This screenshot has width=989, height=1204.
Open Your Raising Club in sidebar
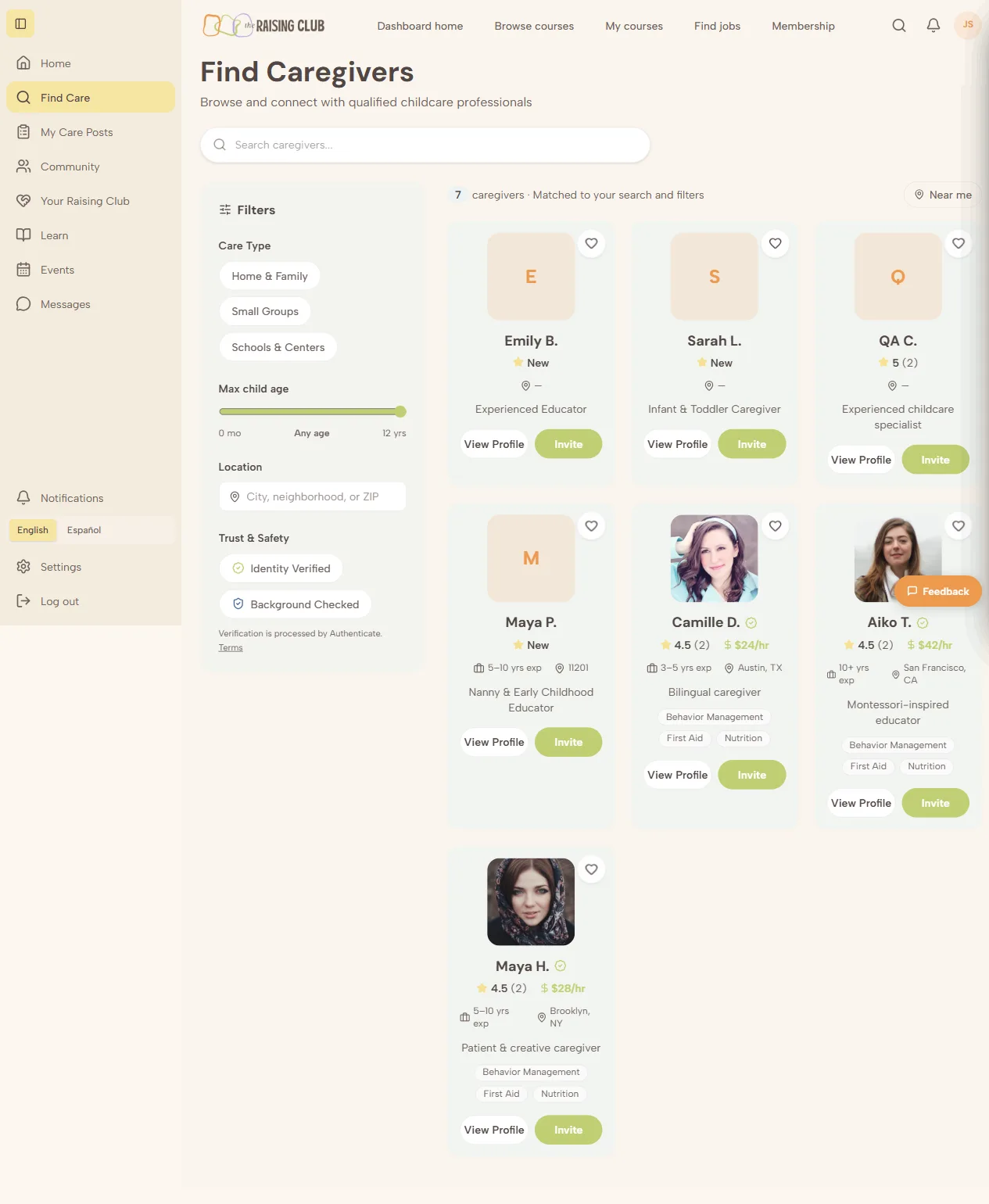pyautogui.click(x=91, y=201)
